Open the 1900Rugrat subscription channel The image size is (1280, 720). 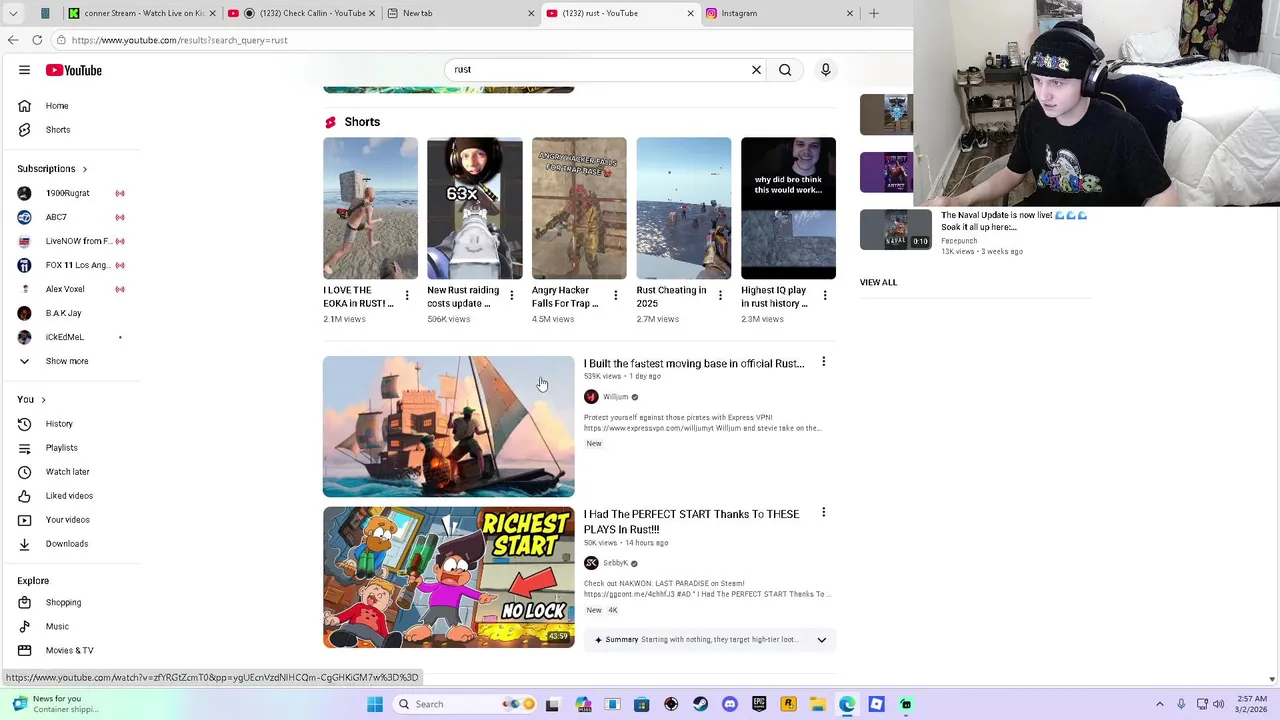click(x=70, y=193)
